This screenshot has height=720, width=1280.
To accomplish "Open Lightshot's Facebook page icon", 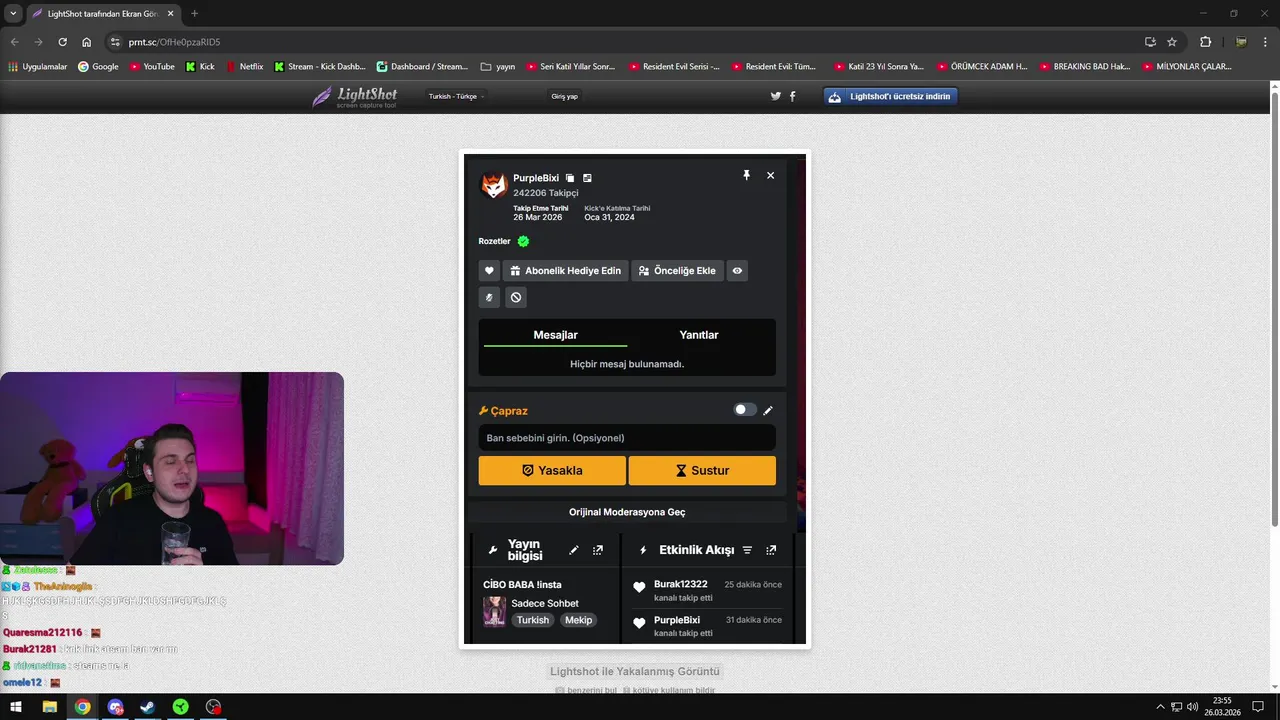I will [793, 96].
